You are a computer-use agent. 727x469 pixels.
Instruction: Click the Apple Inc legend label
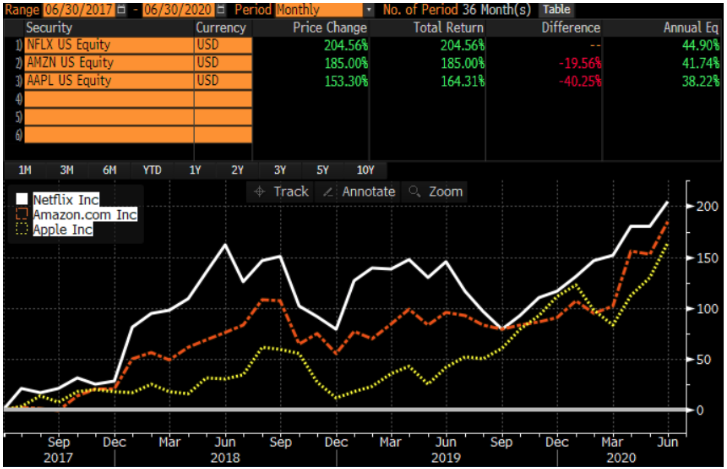point(63,229)
